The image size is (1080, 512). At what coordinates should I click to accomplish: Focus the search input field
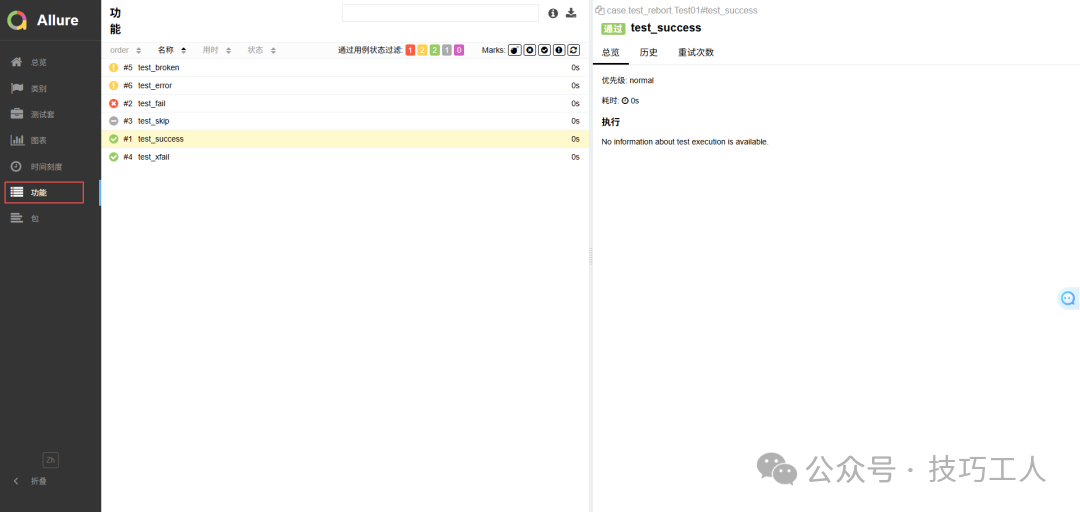(x=440, y=13)
